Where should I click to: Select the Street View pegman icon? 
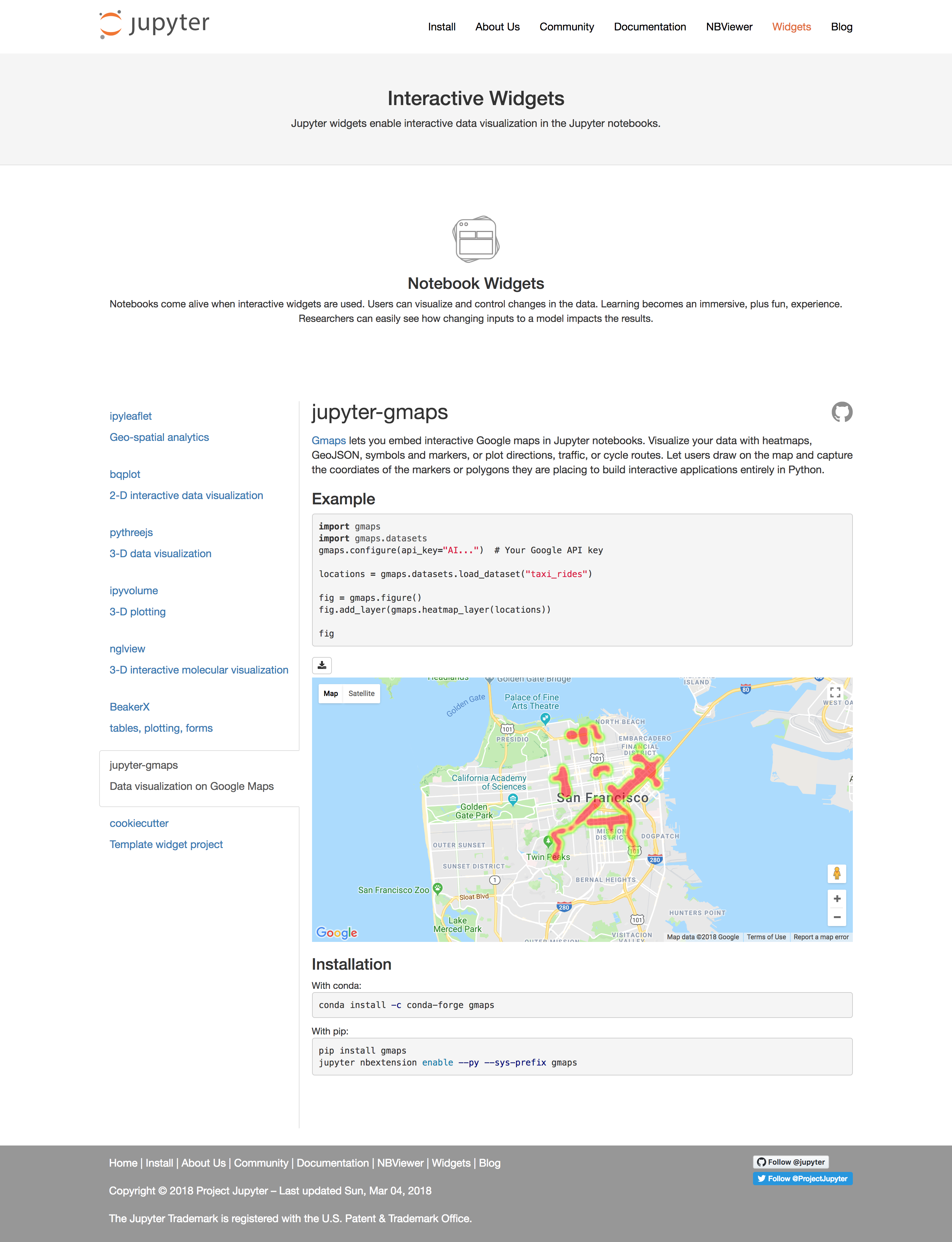837,874
